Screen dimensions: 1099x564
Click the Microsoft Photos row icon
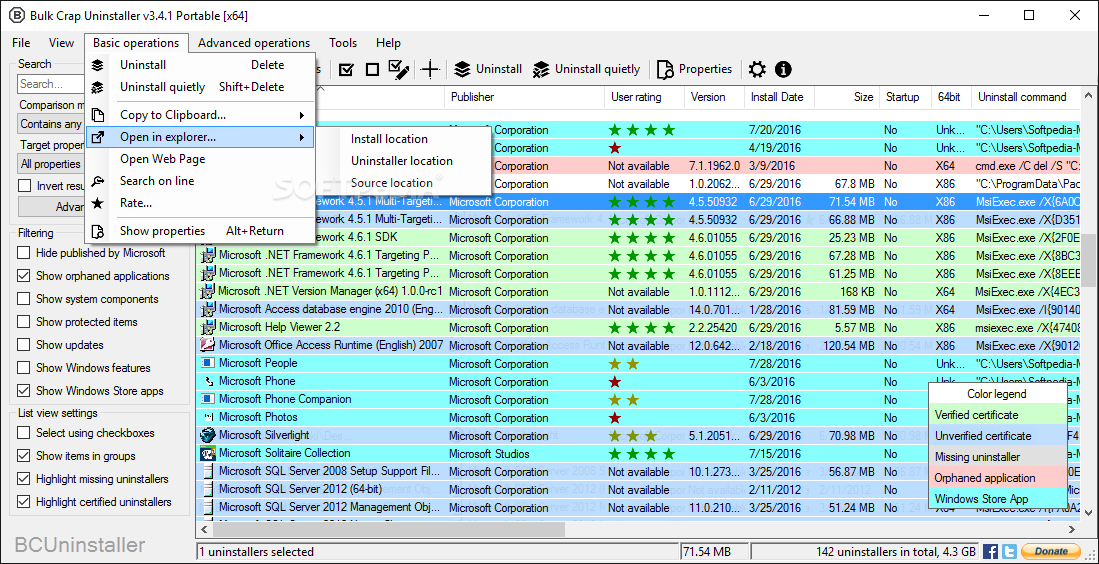coord(207,417)
